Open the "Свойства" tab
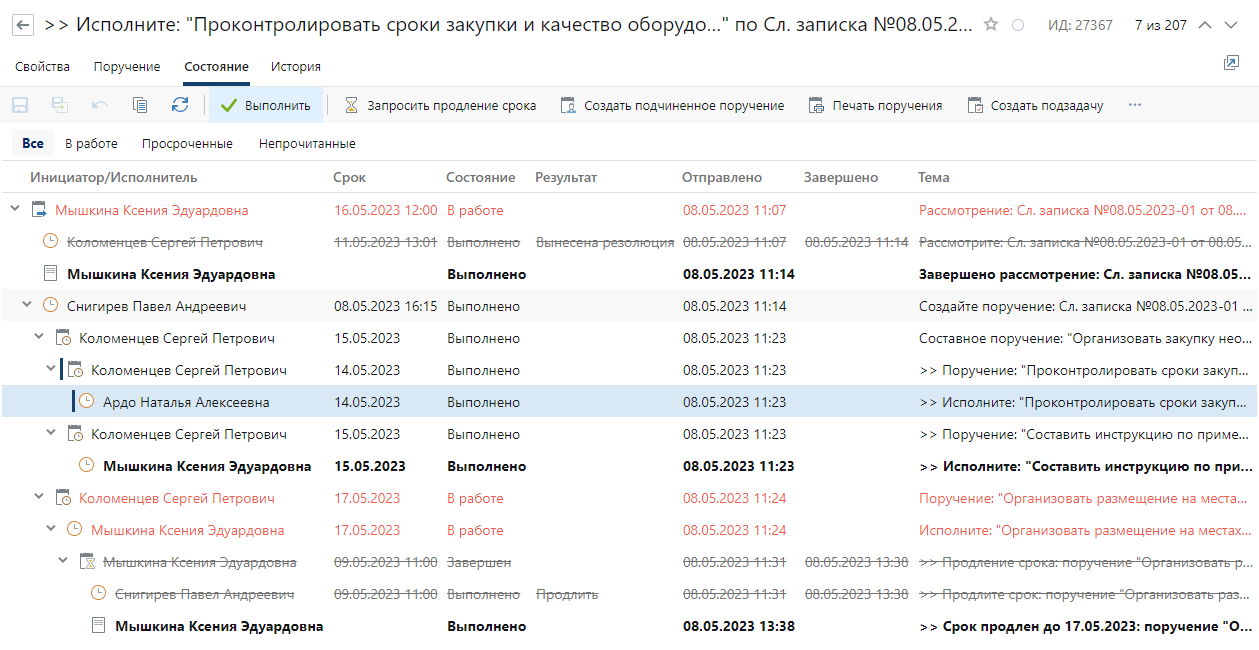 (42, 66)
